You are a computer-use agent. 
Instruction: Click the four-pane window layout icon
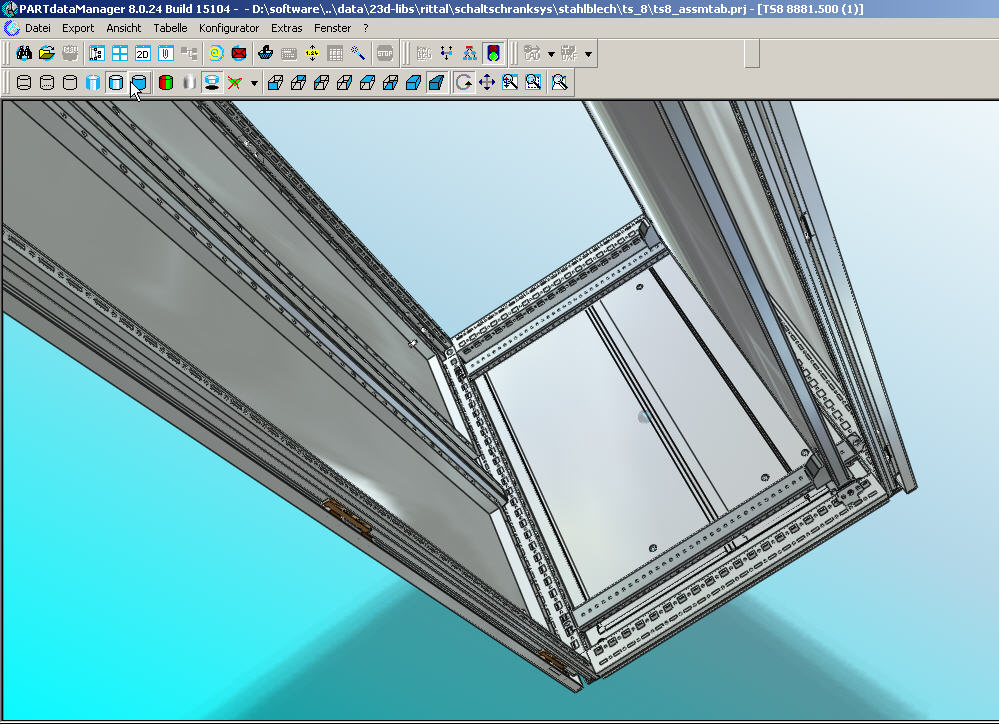tap(119, 53)
